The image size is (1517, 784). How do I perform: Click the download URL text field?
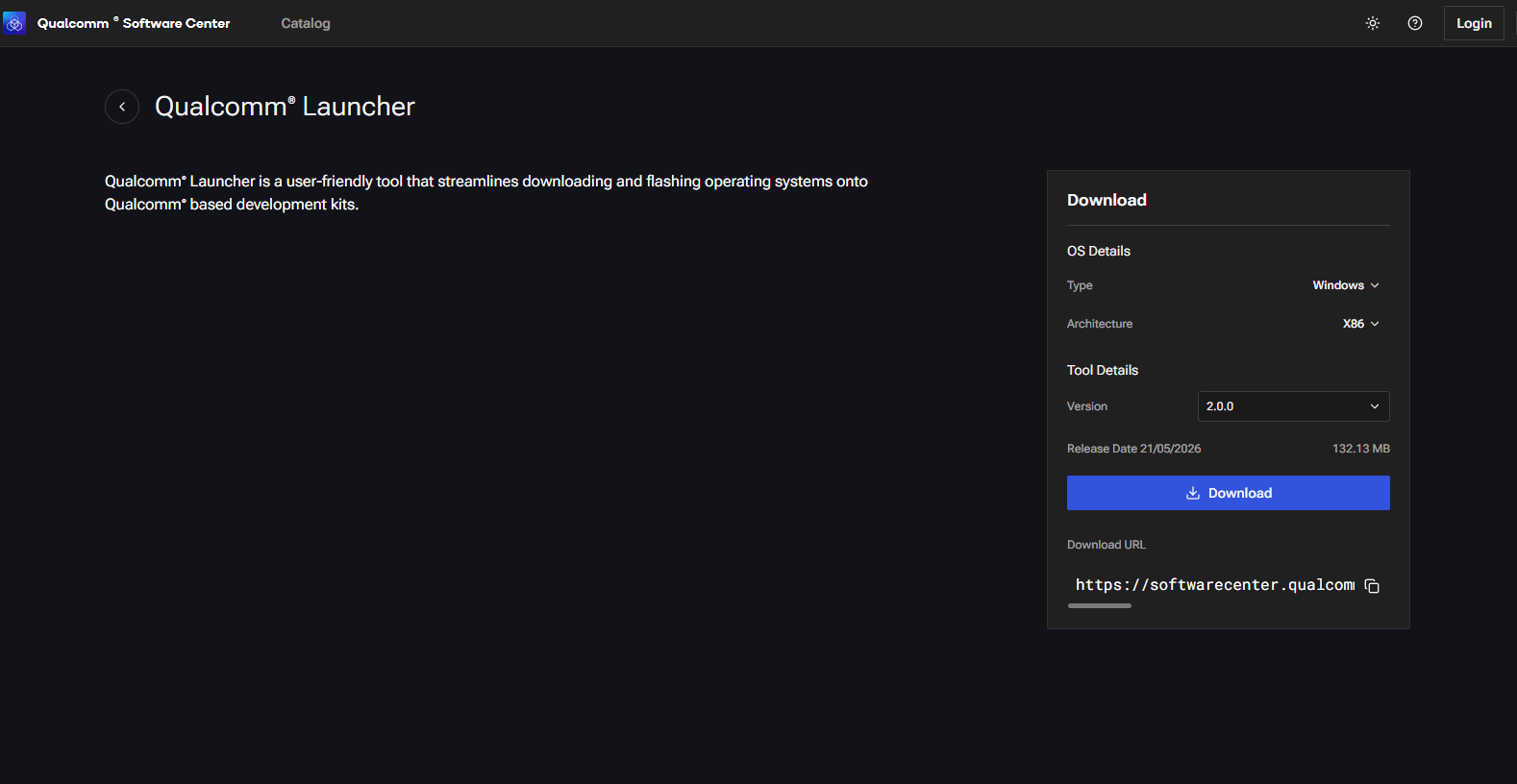tap(1215, 585)
